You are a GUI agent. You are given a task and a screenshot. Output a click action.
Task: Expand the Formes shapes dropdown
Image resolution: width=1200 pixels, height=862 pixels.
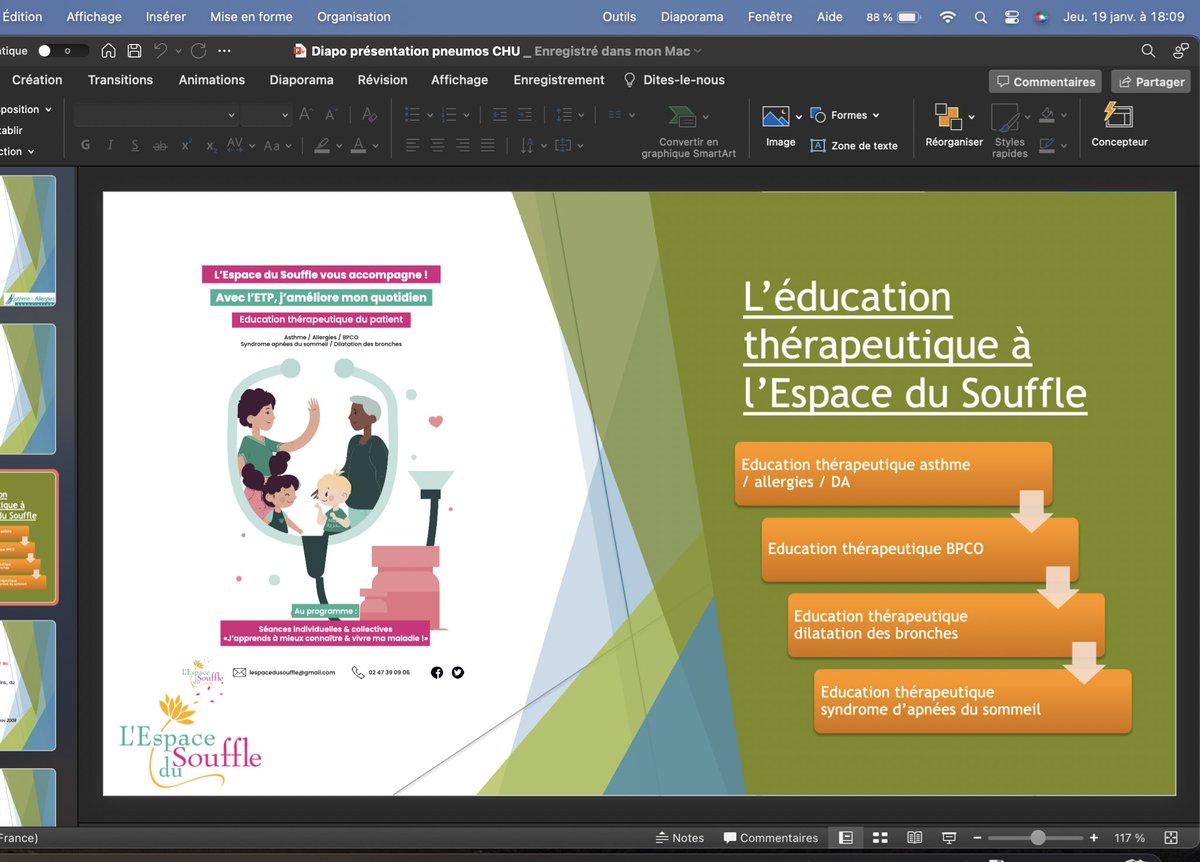(876, 115)
